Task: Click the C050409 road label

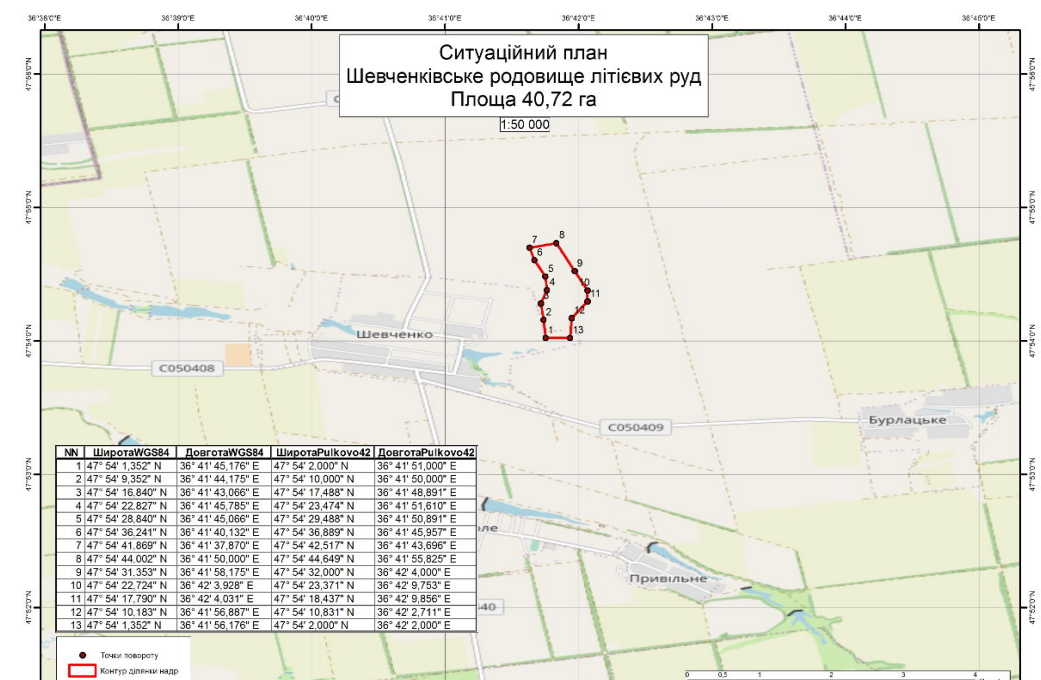Action: click(x=633, y=428)
